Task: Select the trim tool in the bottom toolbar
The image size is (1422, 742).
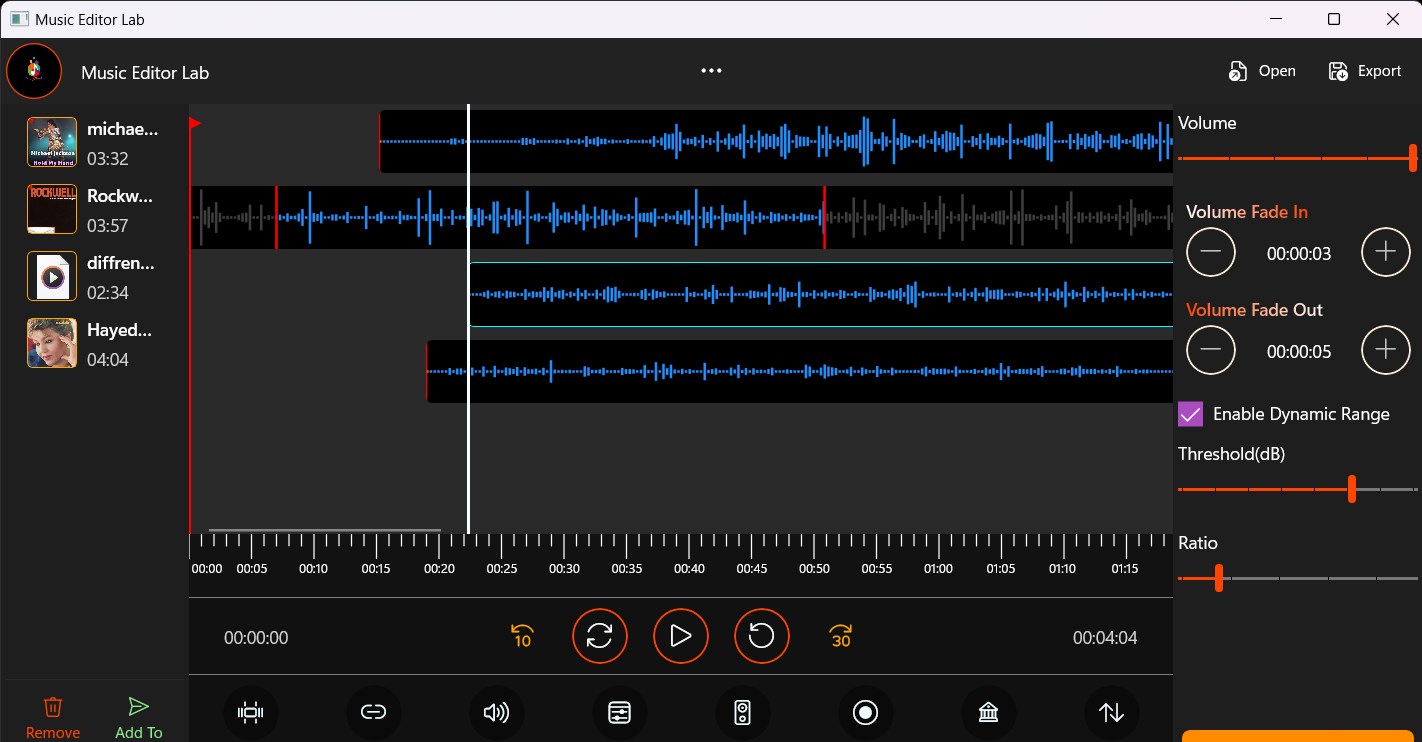Action: point(250,712)
